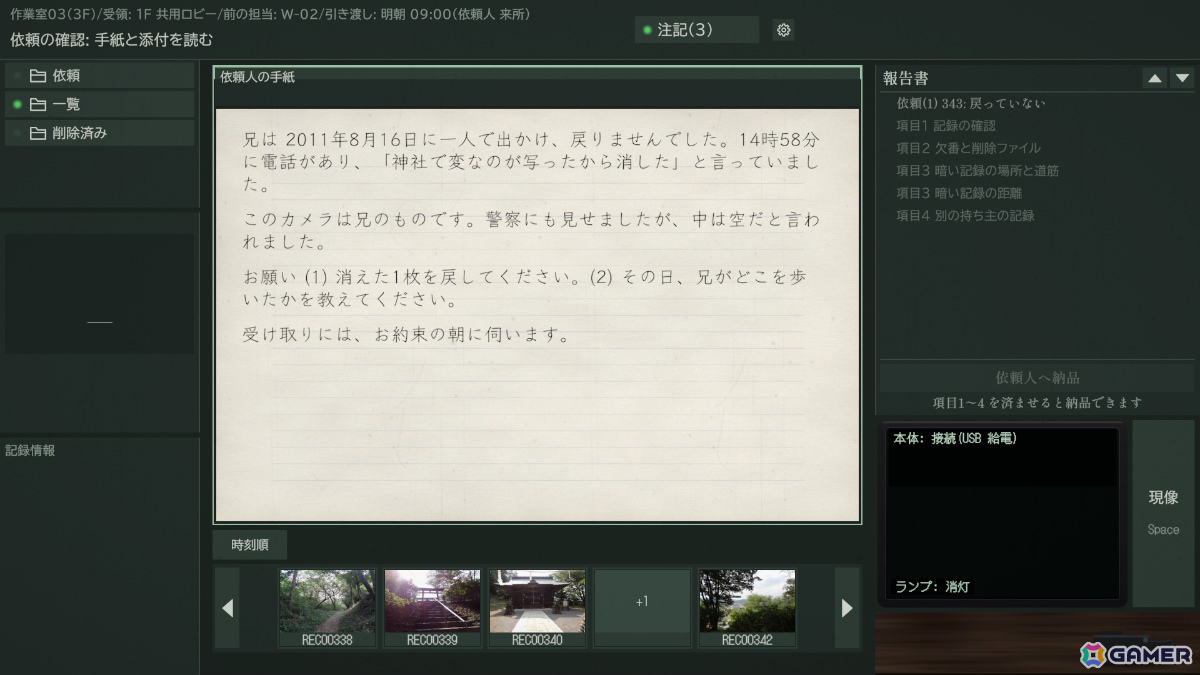Click the 削除済み folder icon
Viewport: 1200px width, 675px height.
[38, 133]
